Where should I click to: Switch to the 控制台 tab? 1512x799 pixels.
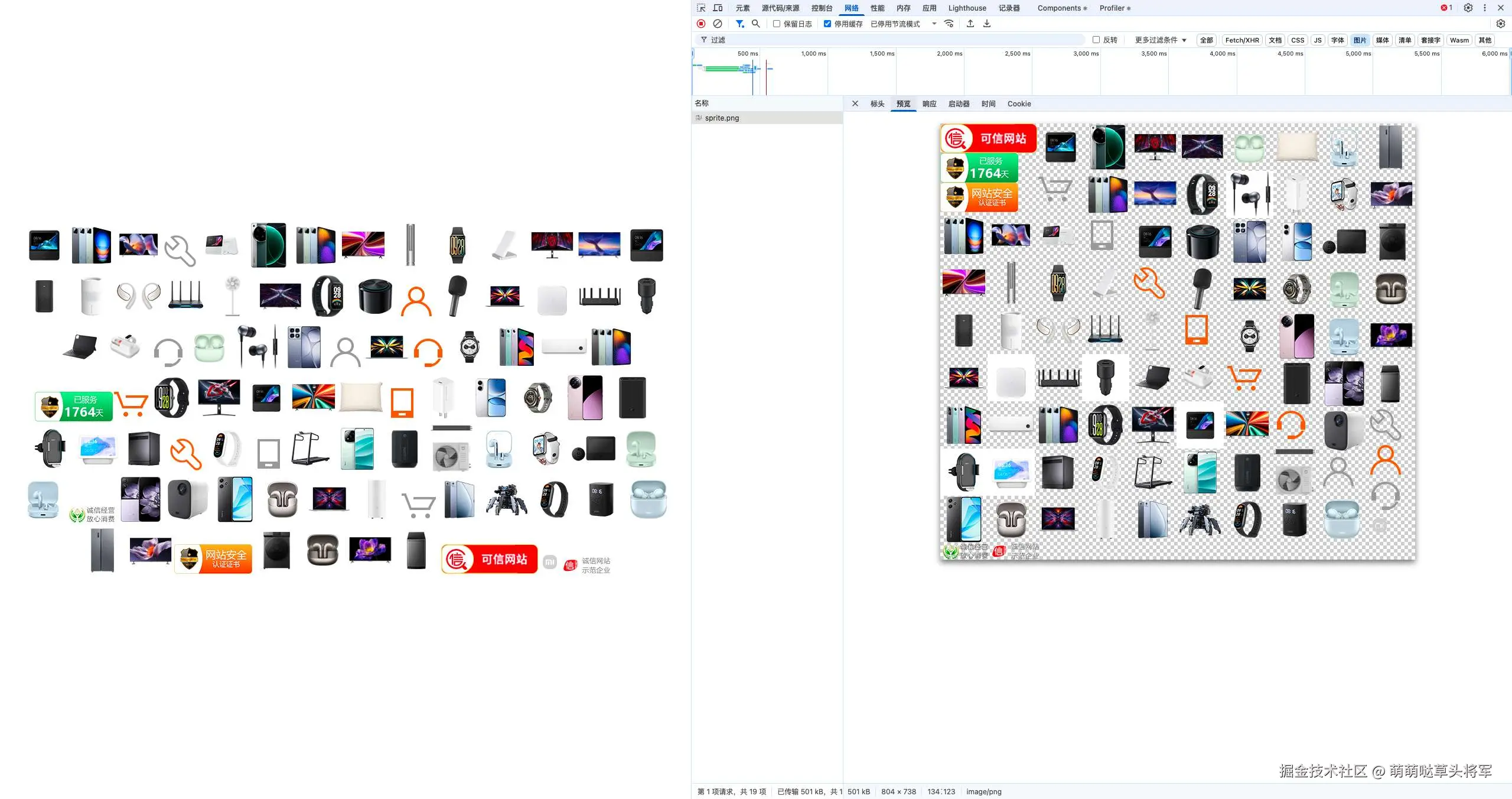(822, 8)
